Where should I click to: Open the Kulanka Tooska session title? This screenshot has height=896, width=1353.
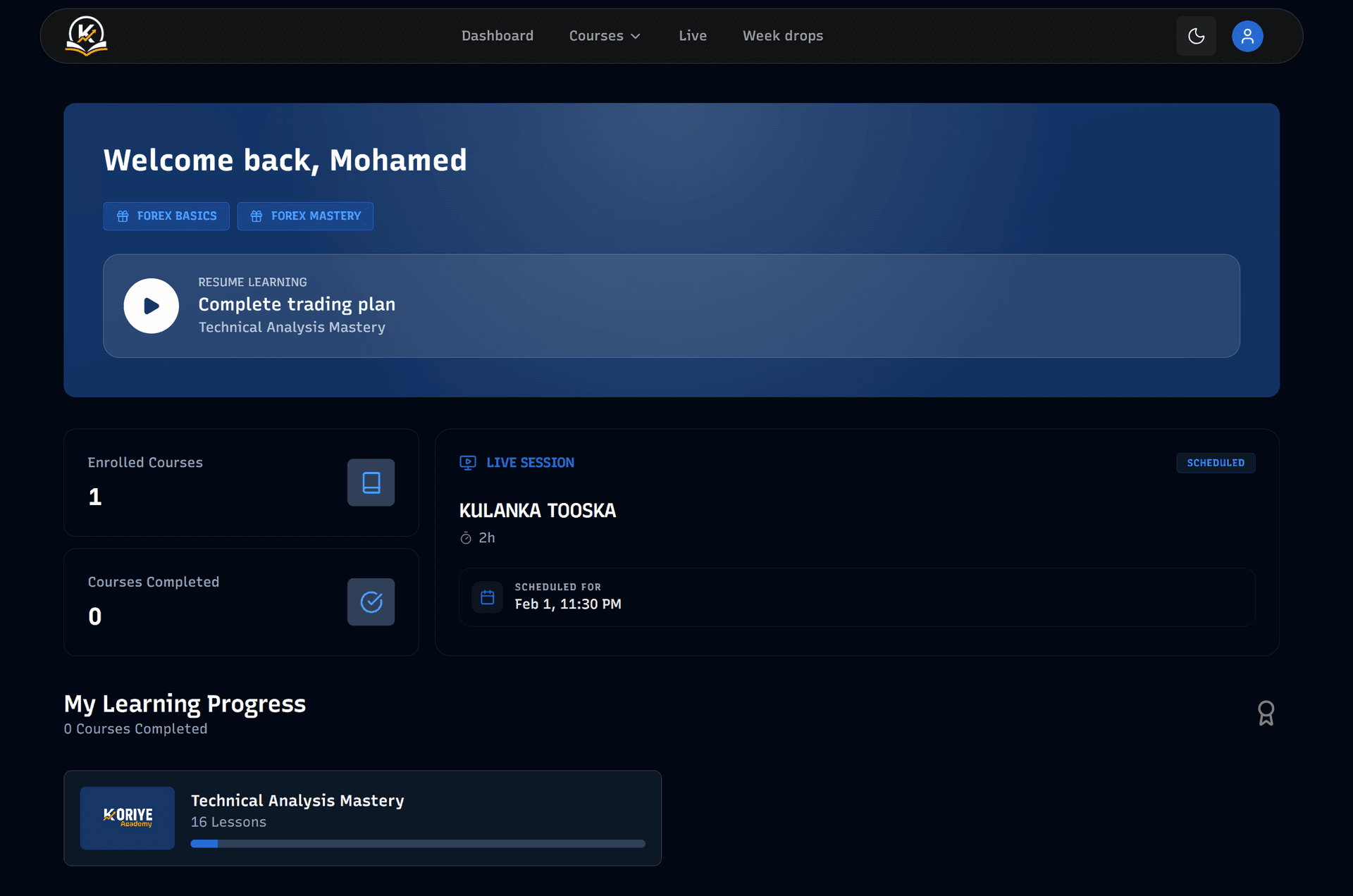point(537,511)
